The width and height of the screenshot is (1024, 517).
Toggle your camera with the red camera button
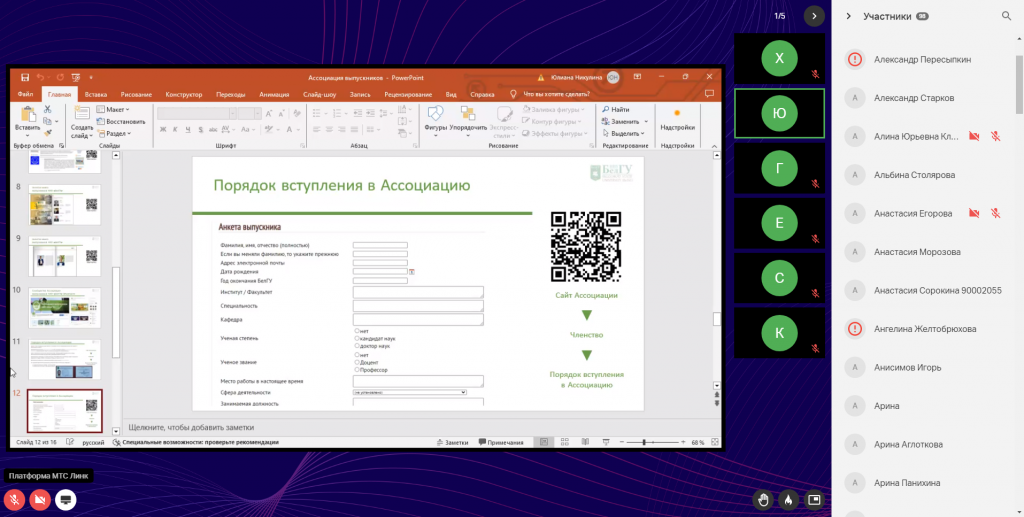[x=40, y=500]
